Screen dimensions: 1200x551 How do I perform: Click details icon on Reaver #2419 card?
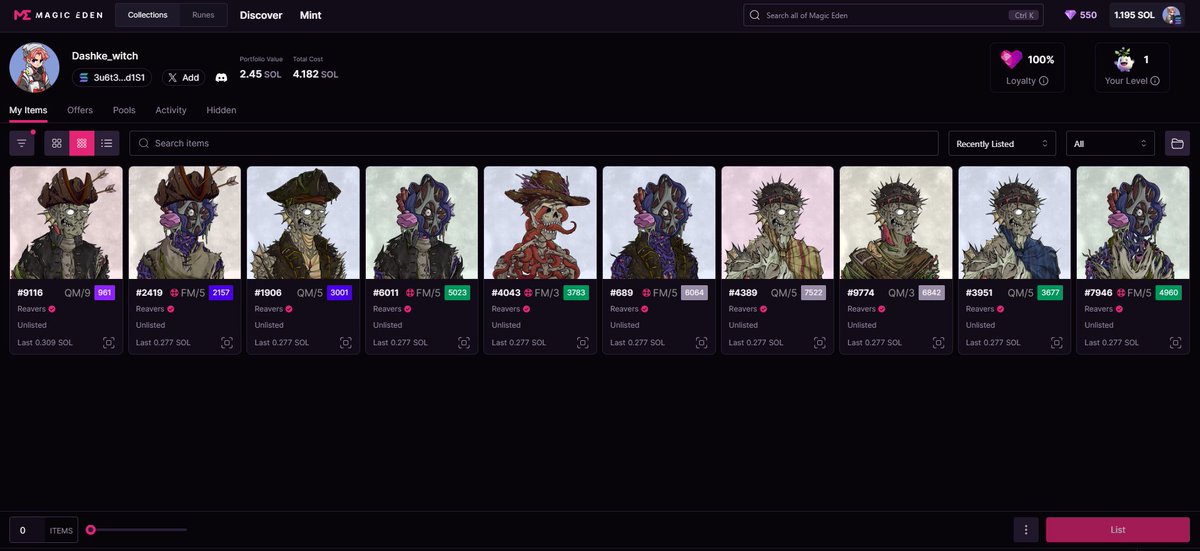(227, 342)
